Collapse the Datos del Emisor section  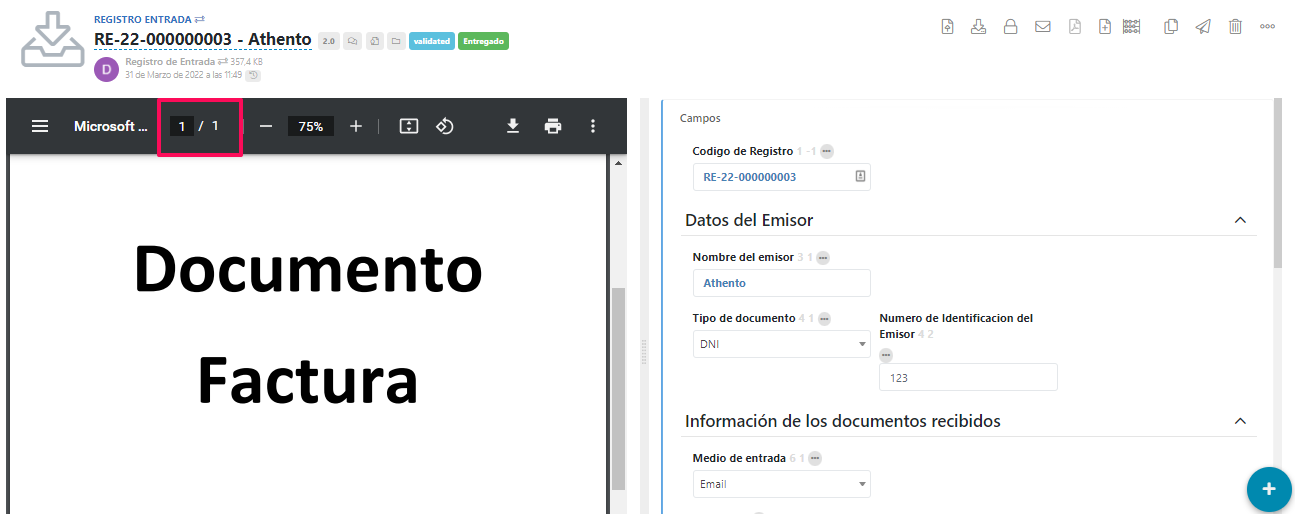(1240, 220)
